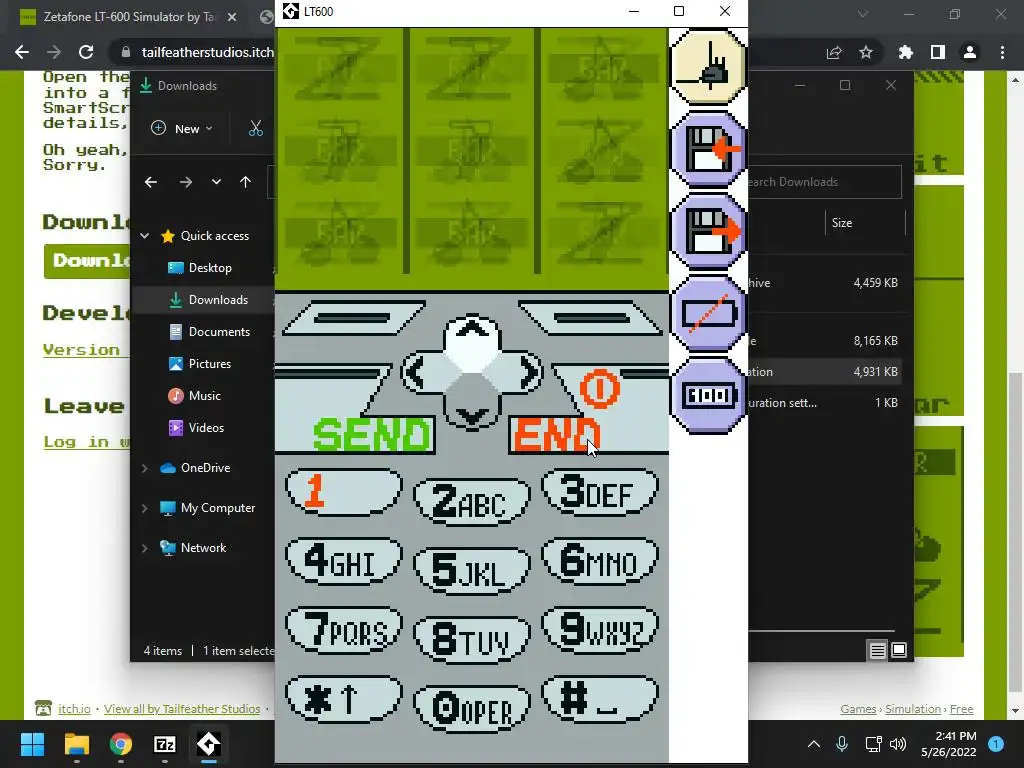Tap the 8 TUV key
Screen dimensions: 1024x768
(472, 640)
